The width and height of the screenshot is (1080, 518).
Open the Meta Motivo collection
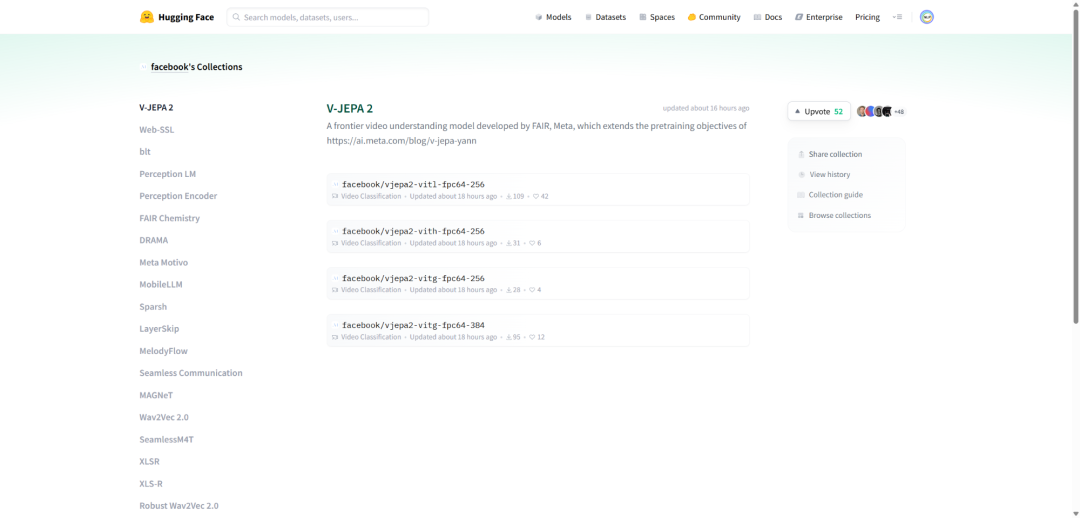point(163,262)
